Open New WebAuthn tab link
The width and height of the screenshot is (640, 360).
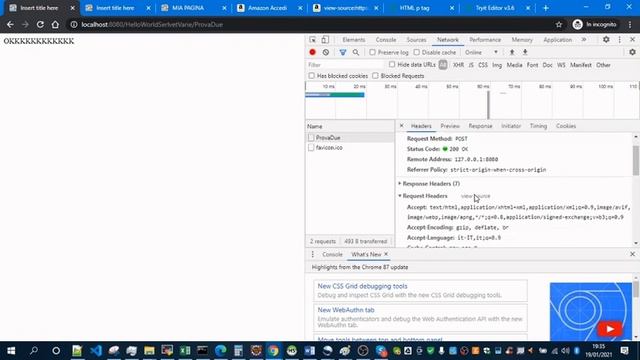point(346,310)
